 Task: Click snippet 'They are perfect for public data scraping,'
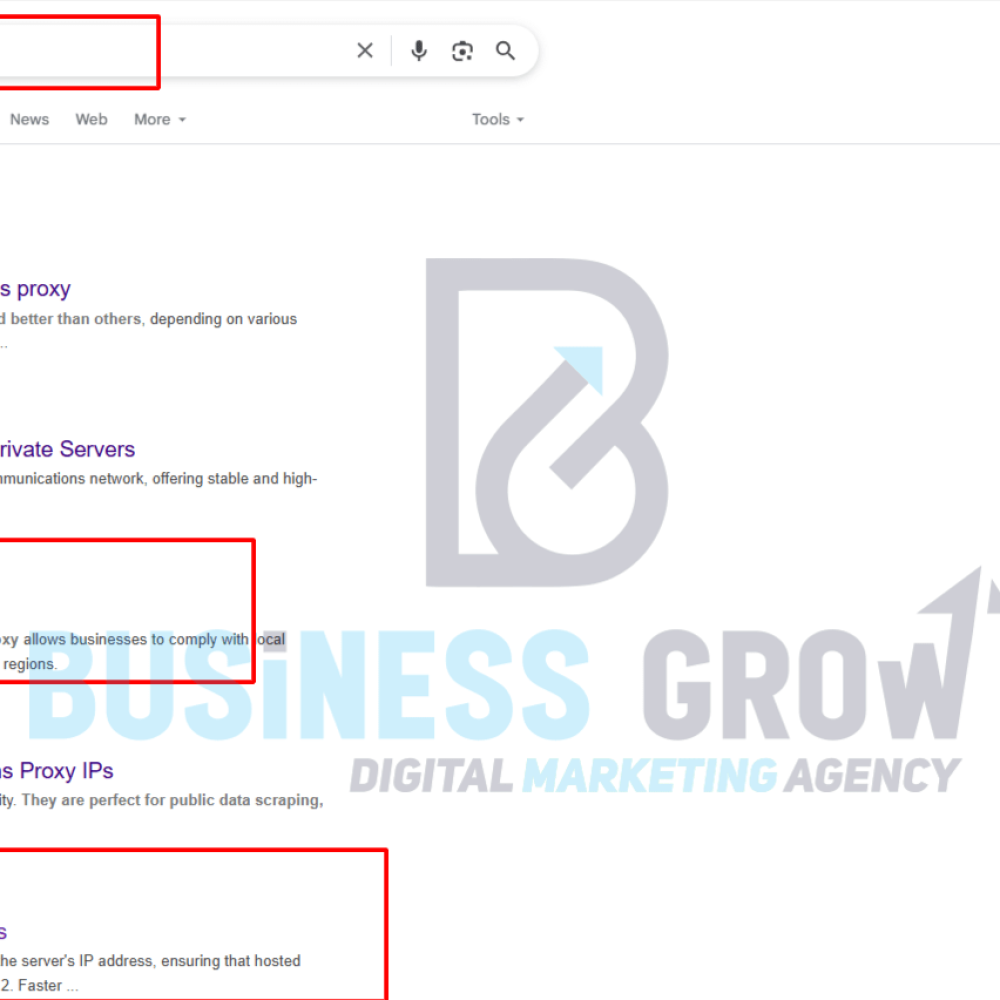click(172, 800)
